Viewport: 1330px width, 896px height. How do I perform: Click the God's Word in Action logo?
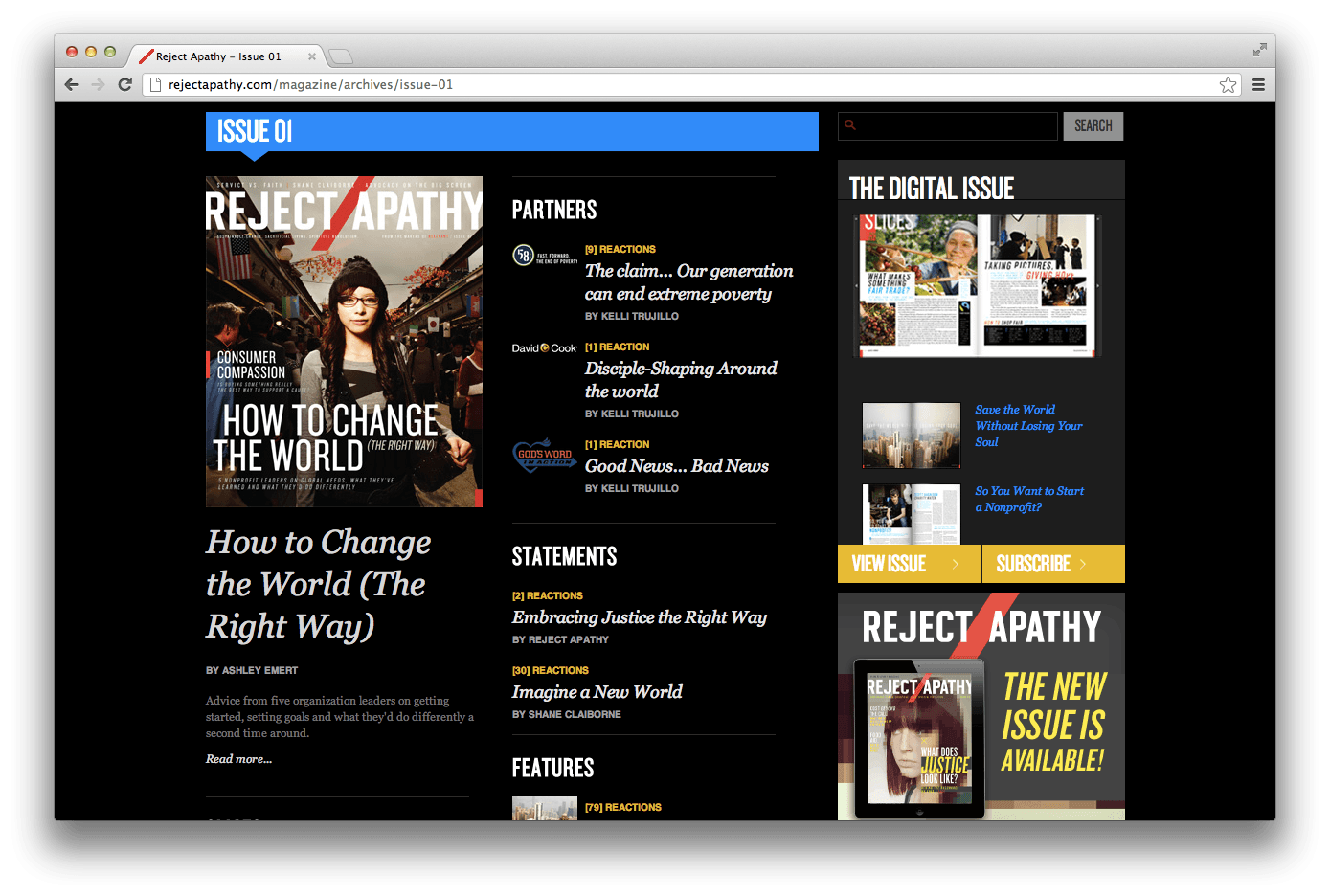click(x=545, y=456)
